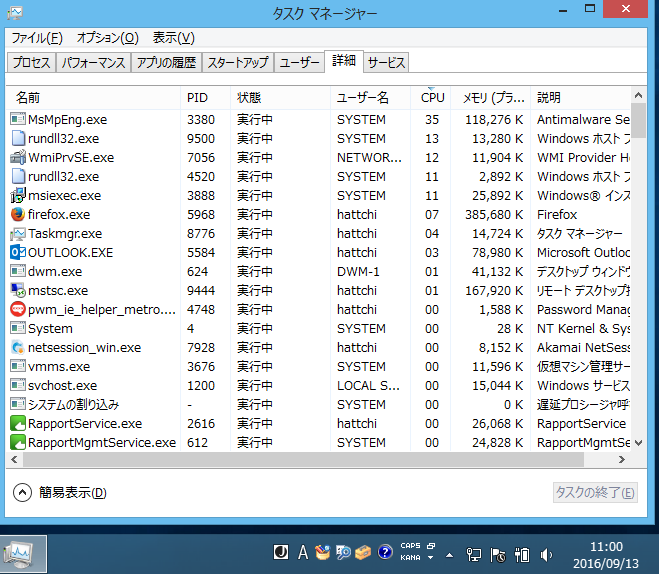659x574 pixels.
Task: Click the green RapportService.exe icon
Action: [18, 423]
